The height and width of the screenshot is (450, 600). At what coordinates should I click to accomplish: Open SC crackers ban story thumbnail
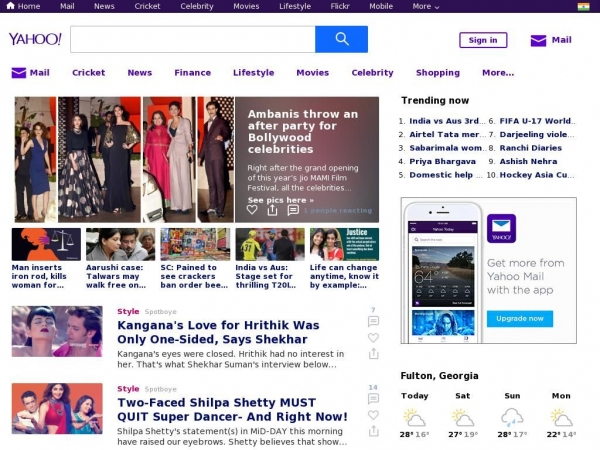pos(195,244)
